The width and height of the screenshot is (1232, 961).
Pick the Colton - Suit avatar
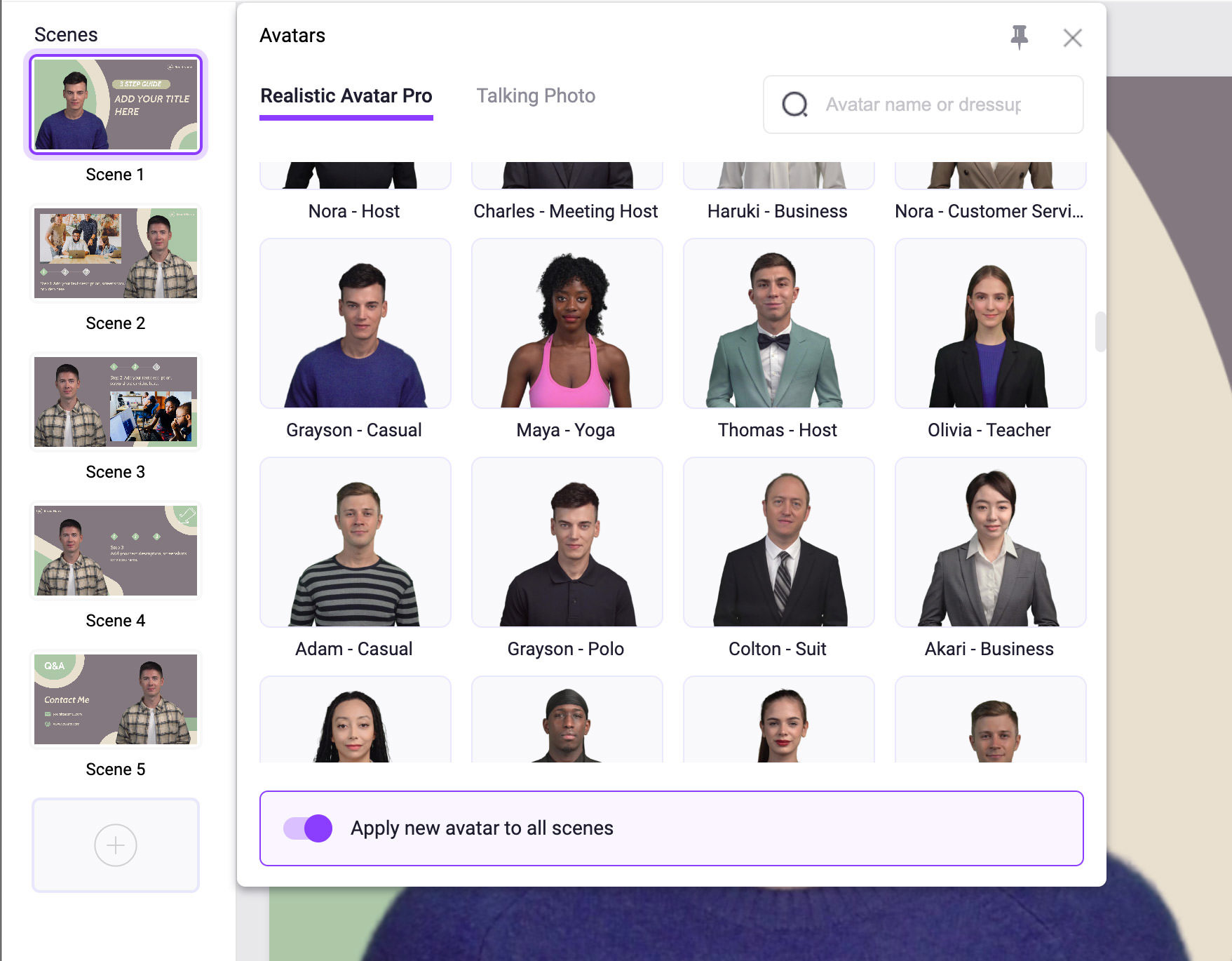tap(779, 542)
